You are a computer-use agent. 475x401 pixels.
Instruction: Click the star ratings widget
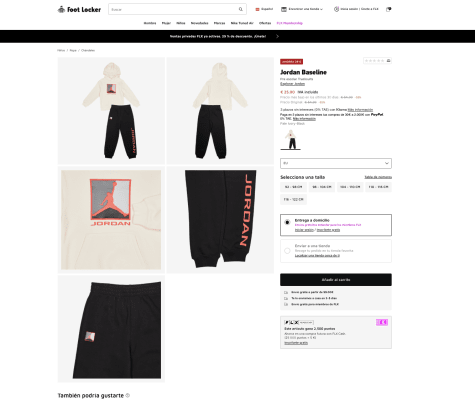coord(377,61)
